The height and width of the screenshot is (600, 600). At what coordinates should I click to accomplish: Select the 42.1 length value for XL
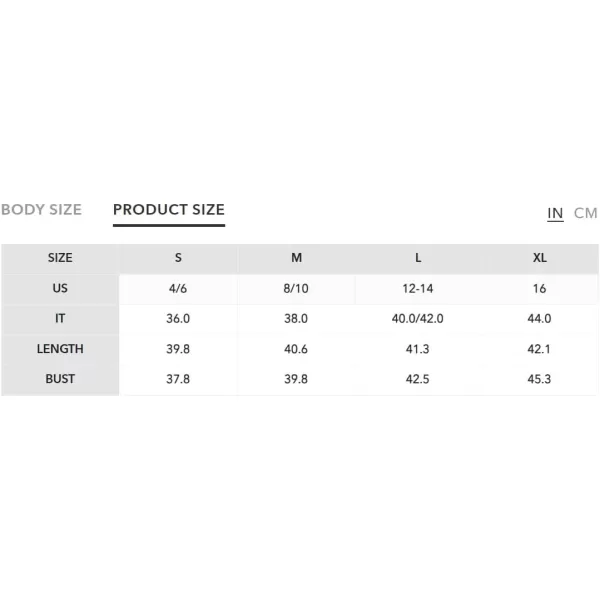(x=539, y=349)
